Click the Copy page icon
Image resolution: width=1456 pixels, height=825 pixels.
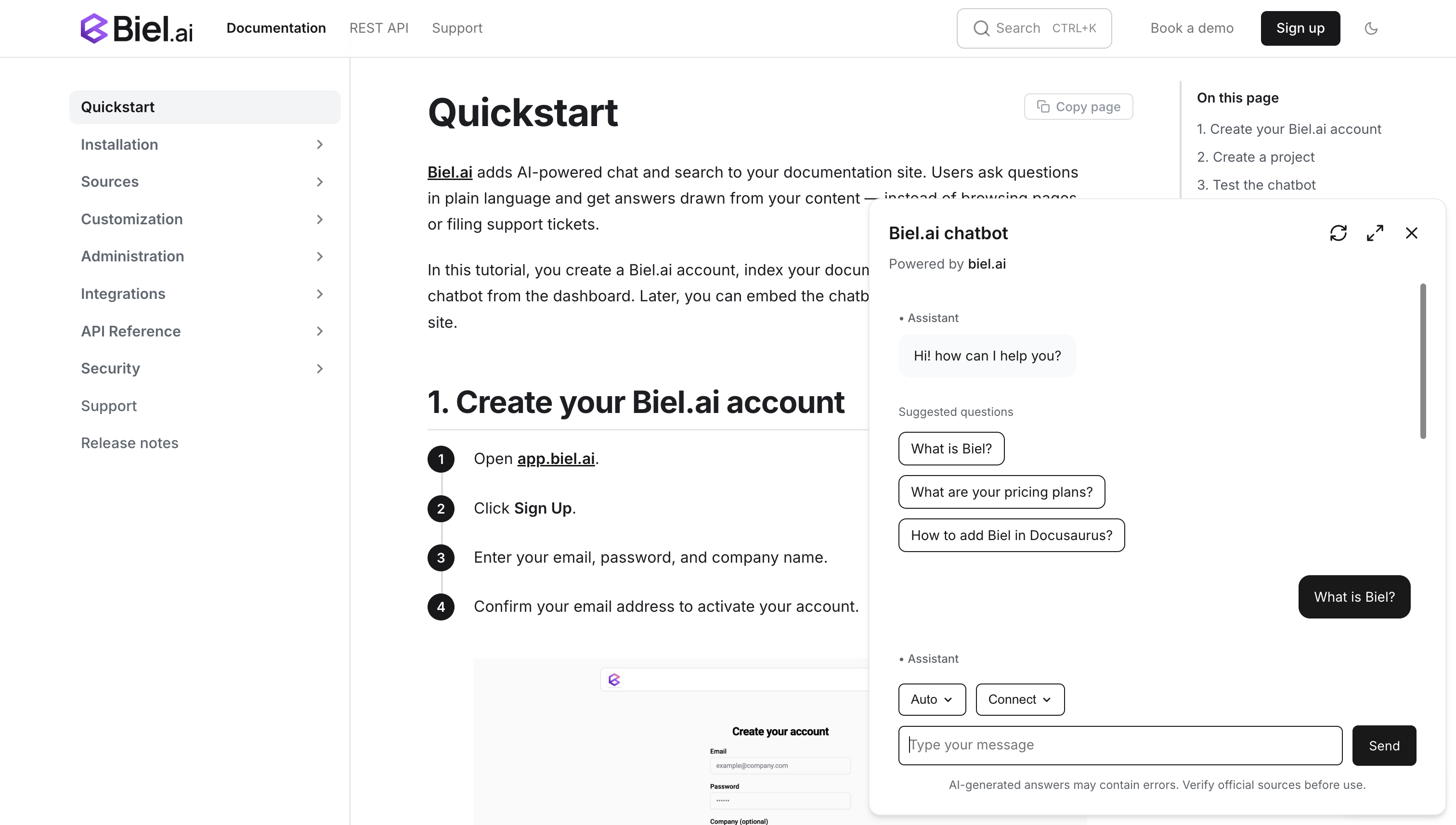coord(1043,106)
